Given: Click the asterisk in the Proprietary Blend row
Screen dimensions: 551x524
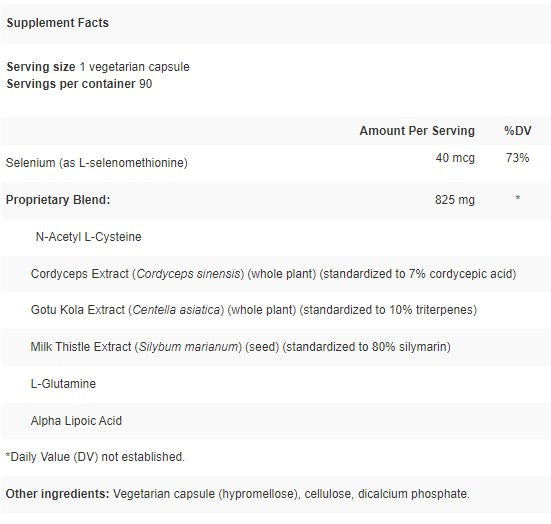Looking at the screenshot, I should point(518,198).
